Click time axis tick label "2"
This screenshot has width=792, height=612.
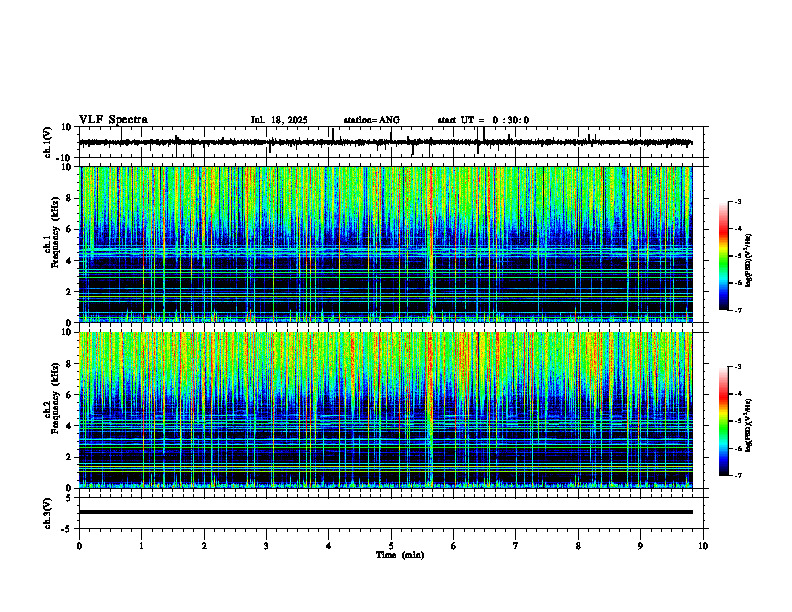click(204, 546)
